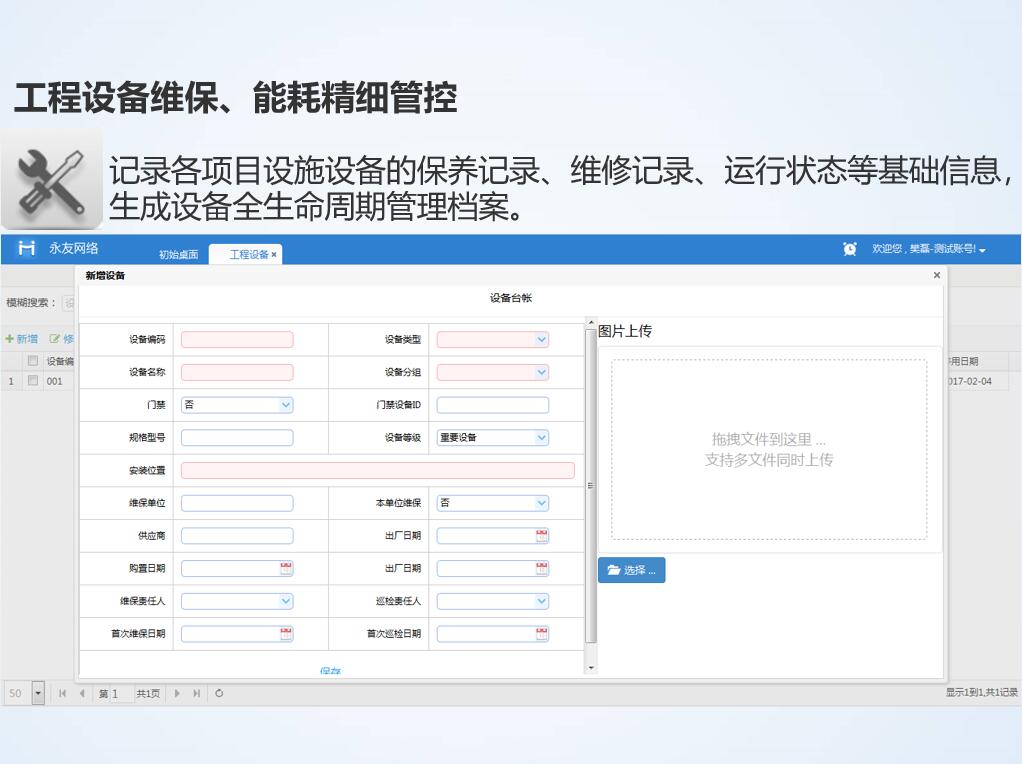This screenshot has width=1022, height=764.
Task: Click the alarm clock reminder icon
Action: pos(850,249)
